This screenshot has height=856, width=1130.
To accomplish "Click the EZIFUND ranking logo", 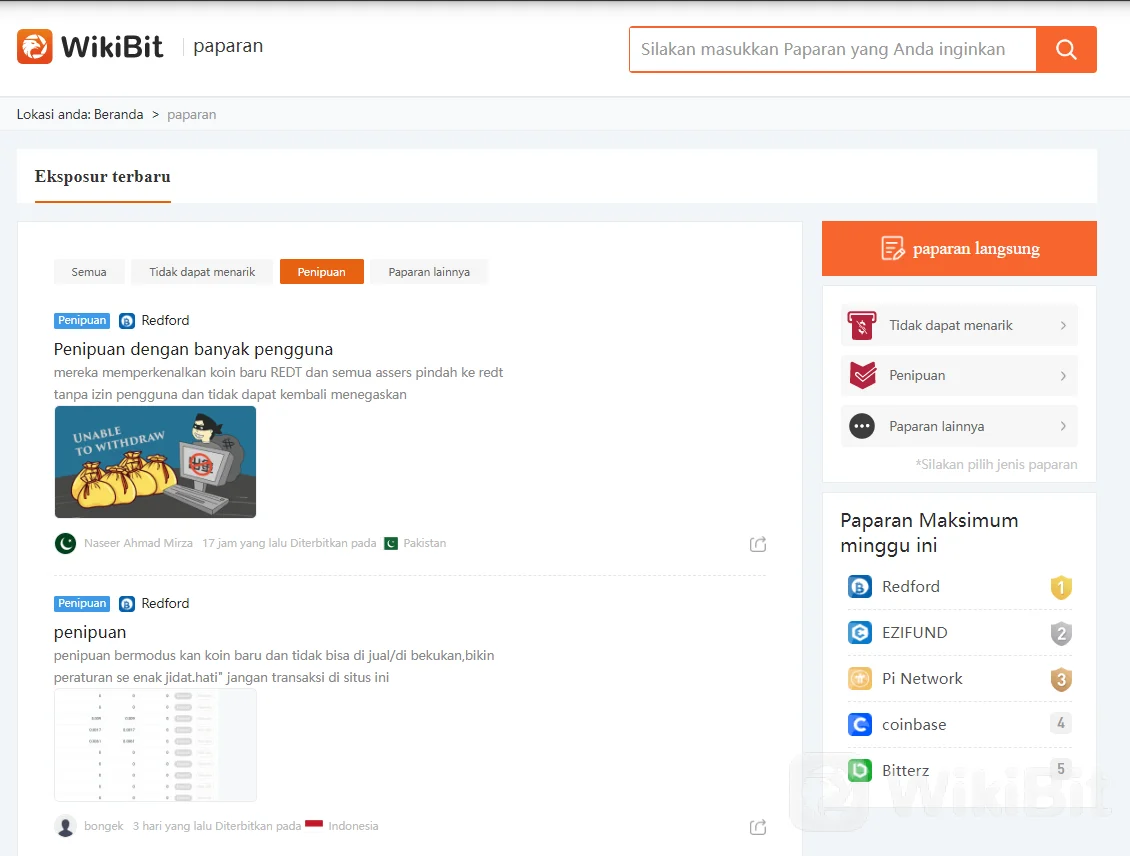I will [x=860, y=633].
